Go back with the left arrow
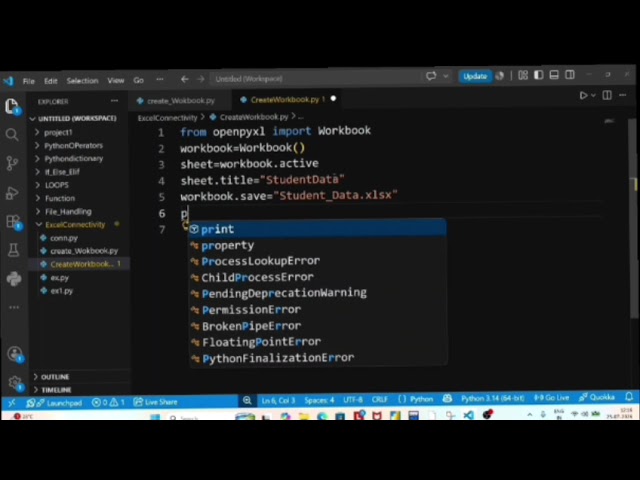The width and height of the screenshot is (640, 480). 184,79
